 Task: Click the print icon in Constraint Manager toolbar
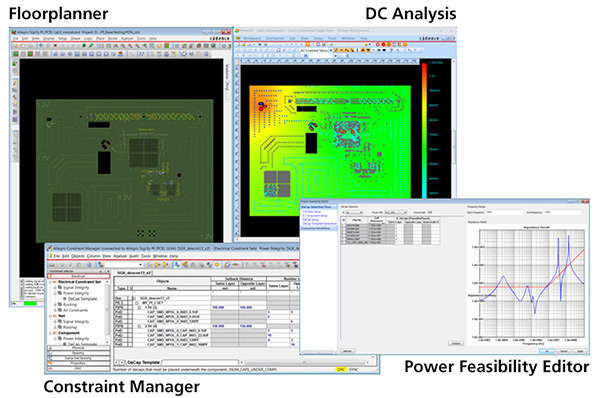coord(52,265)
